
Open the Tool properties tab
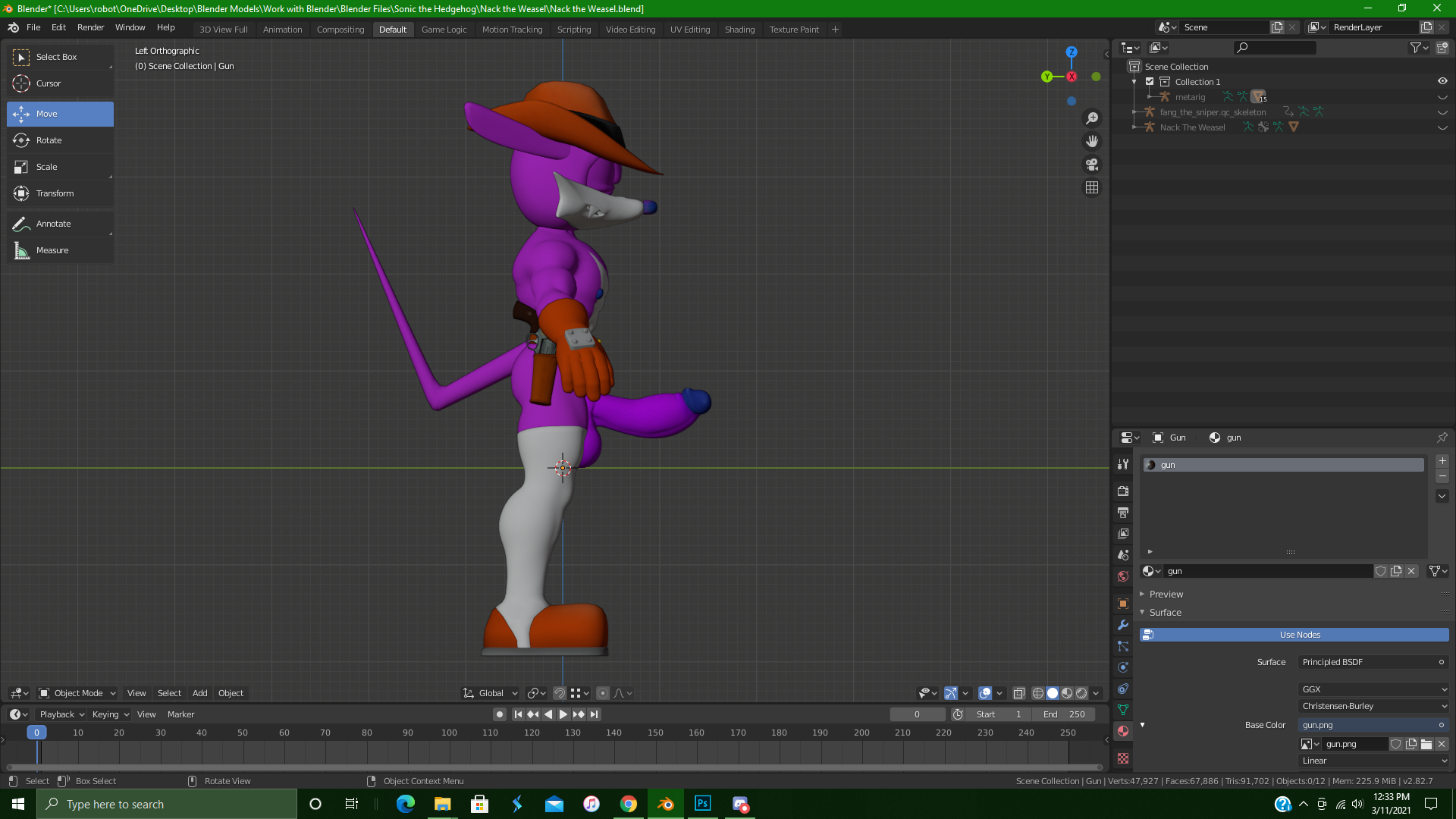coord(1123,464)
